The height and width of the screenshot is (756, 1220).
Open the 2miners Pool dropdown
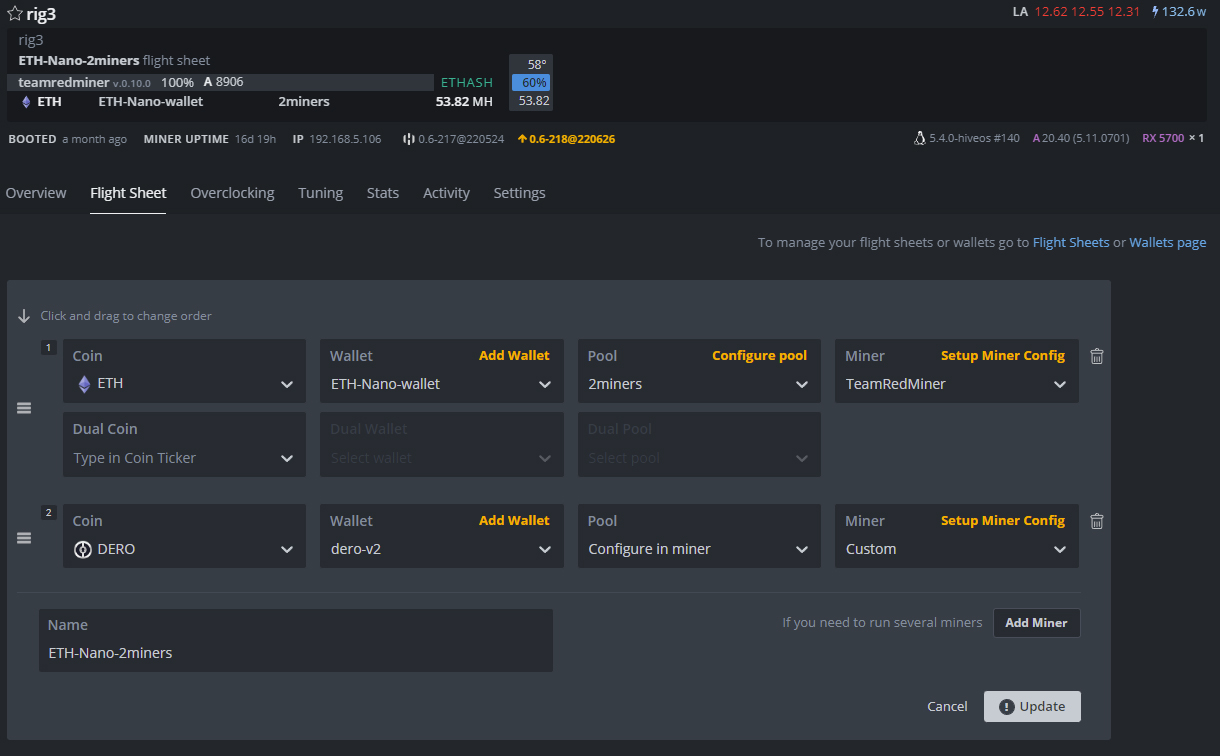click(x=699, y=384)
